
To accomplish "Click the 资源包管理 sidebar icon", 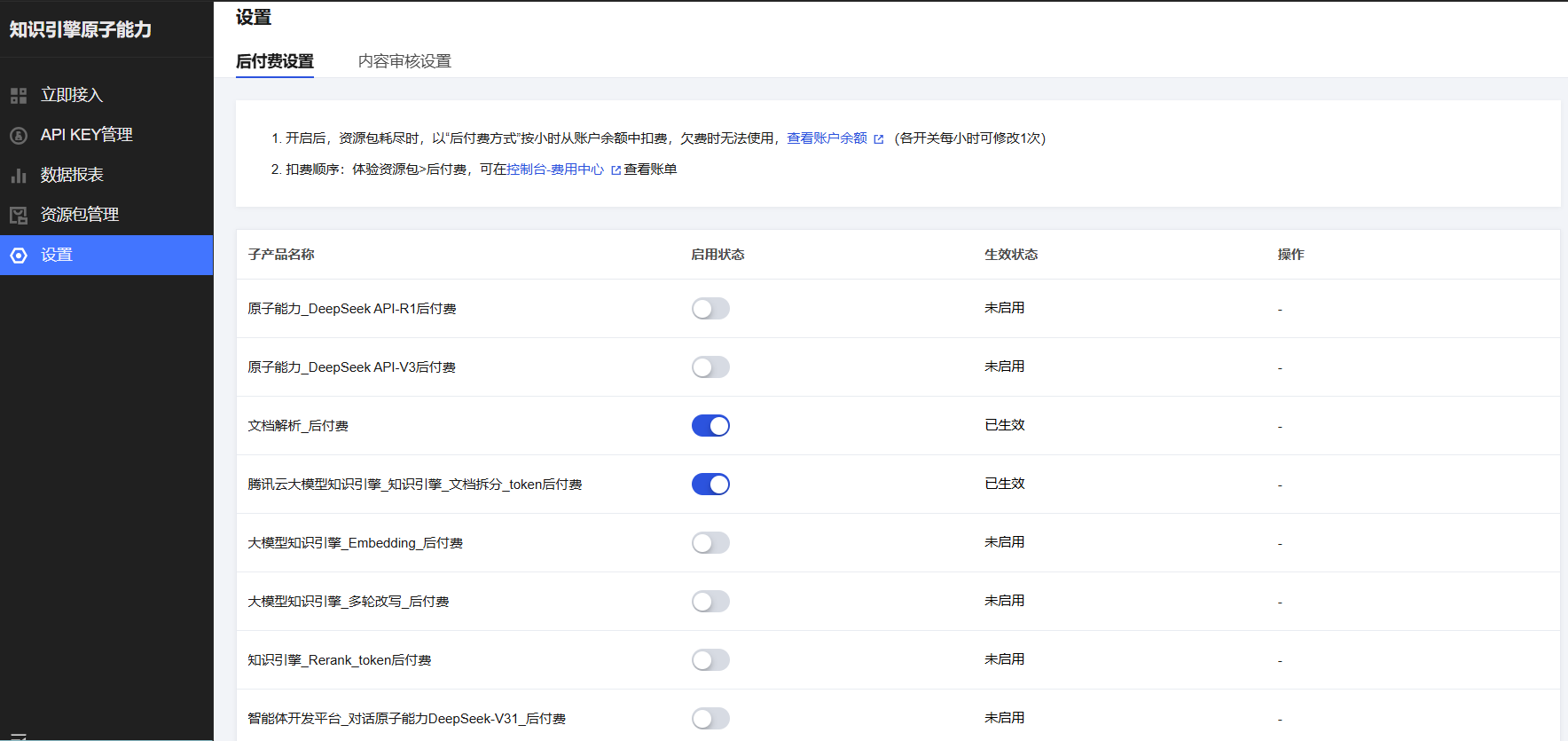I will coord(19,215).
